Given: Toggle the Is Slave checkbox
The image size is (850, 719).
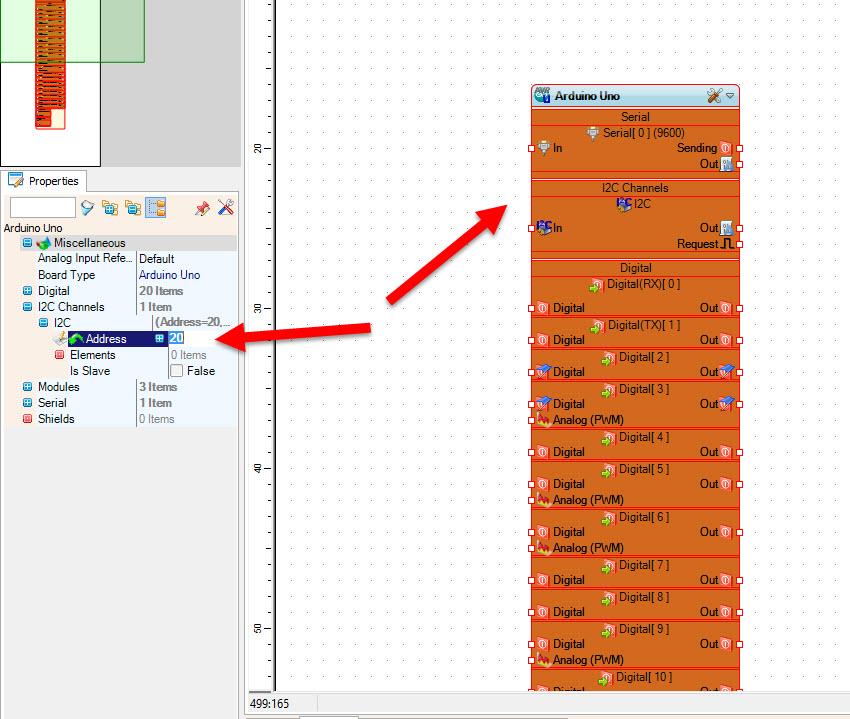Looking at the screenshot, I should pyautogui.click(x=176, y=371).
